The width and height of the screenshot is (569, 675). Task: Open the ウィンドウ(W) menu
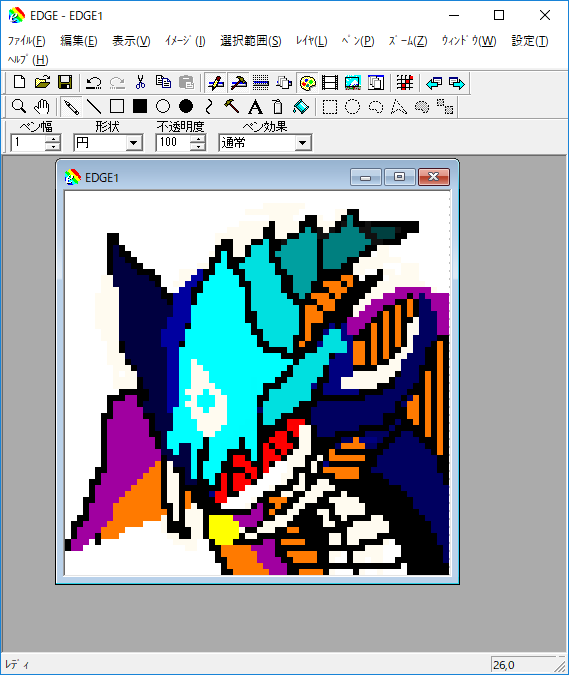pyautogui.click(x=469, y=41)
